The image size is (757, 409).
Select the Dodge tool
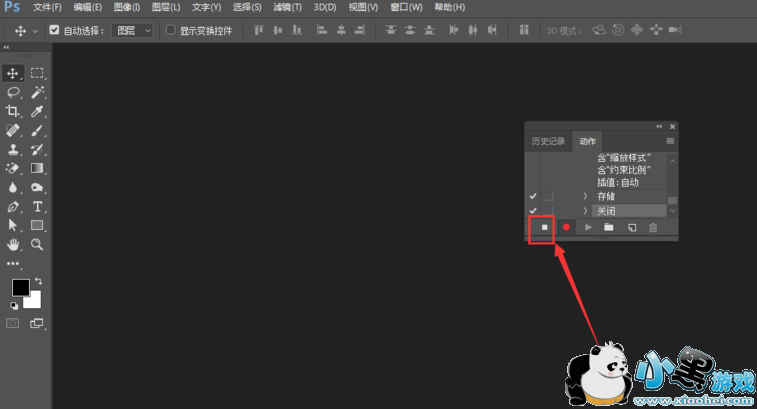(37, 187)
